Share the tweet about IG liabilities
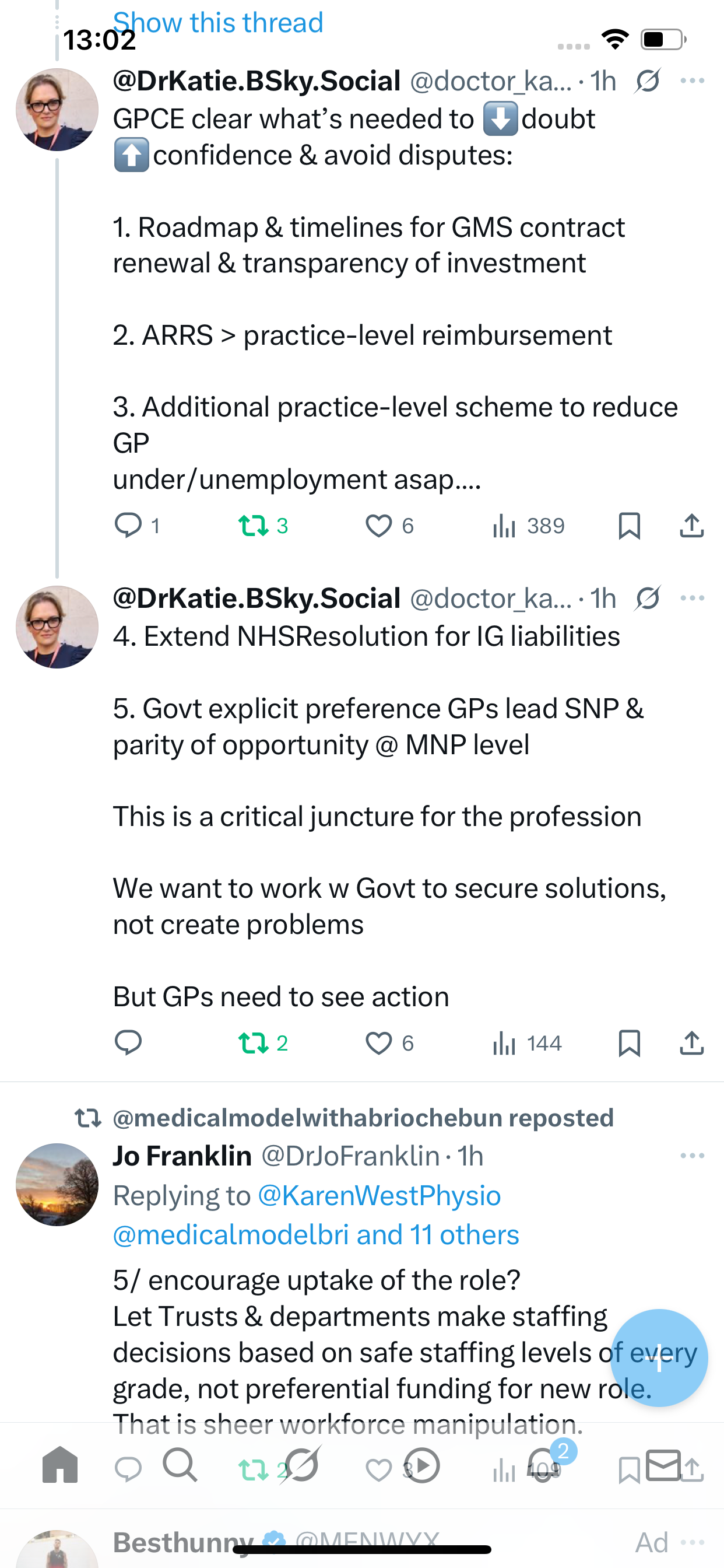 click(691, 1042)
